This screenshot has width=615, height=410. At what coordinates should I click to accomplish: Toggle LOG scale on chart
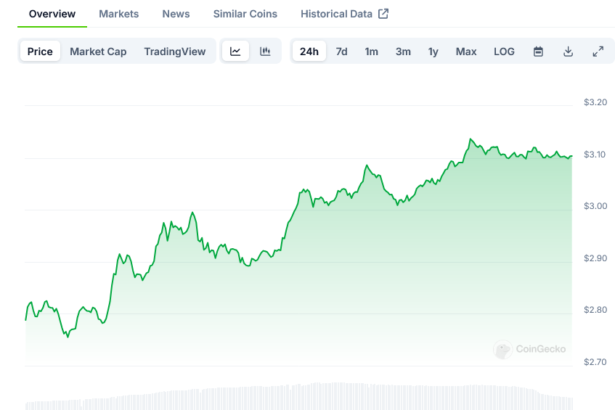(504, 51)
